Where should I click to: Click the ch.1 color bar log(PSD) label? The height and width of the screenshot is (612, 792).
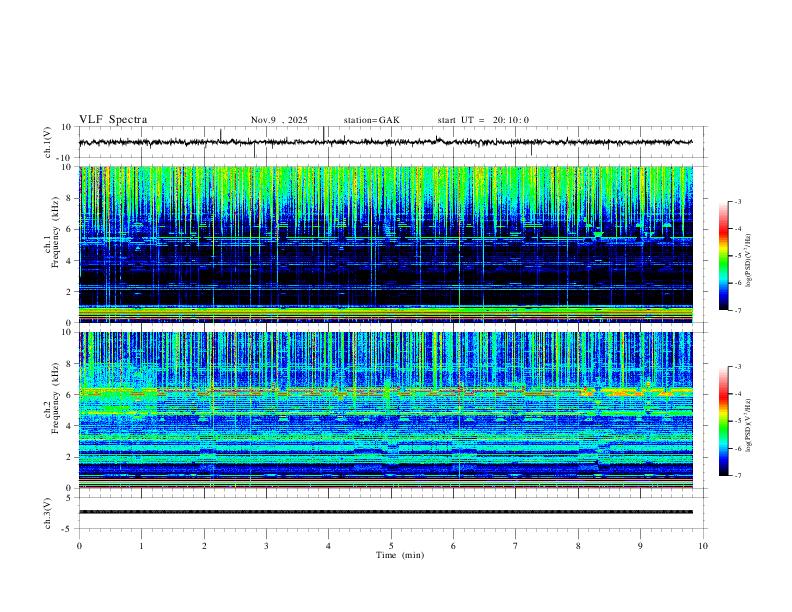tap(749, 261)
